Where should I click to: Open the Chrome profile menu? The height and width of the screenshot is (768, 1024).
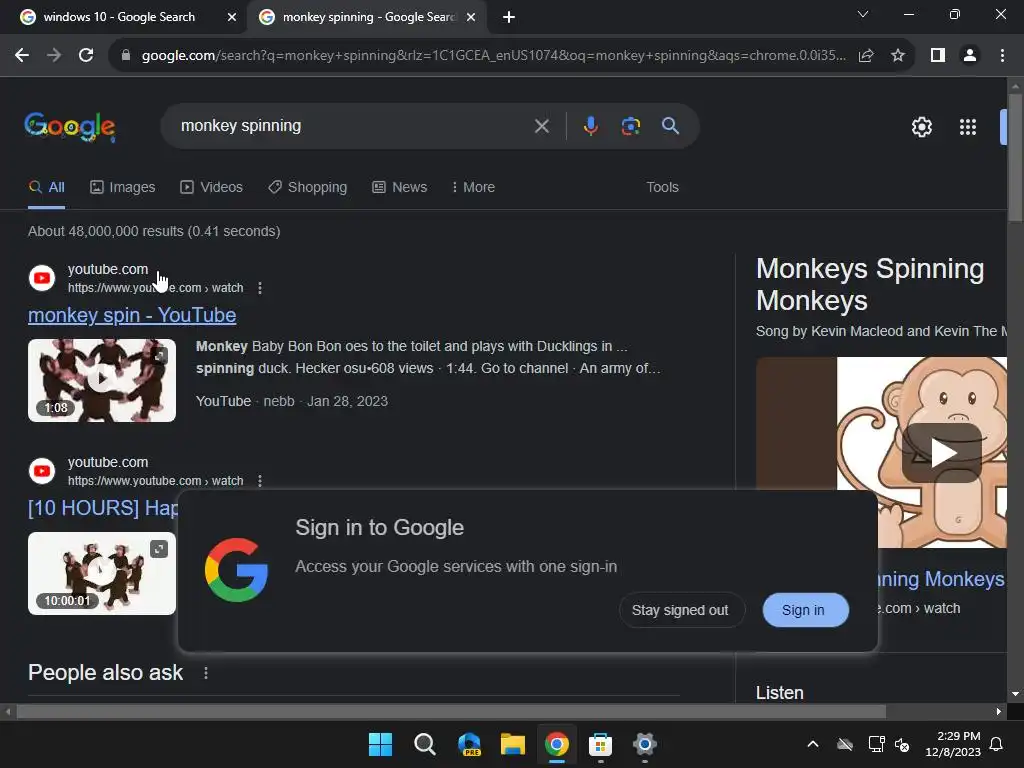click(970, 56)
